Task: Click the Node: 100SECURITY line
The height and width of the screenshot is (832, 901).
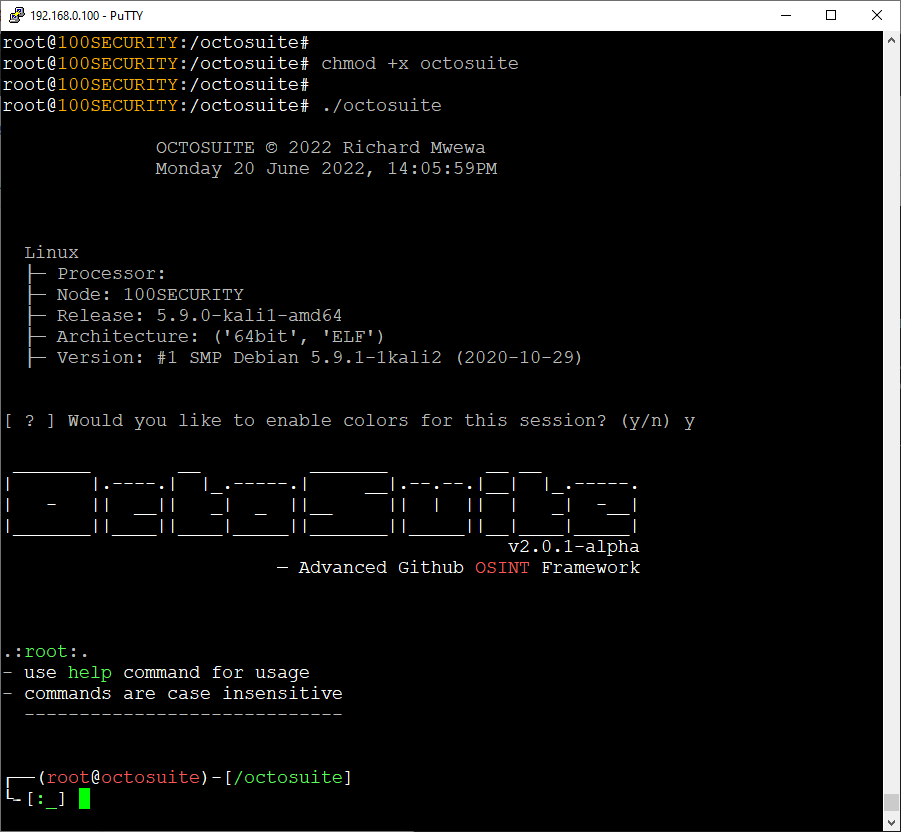Action: (x=150, y=295)
